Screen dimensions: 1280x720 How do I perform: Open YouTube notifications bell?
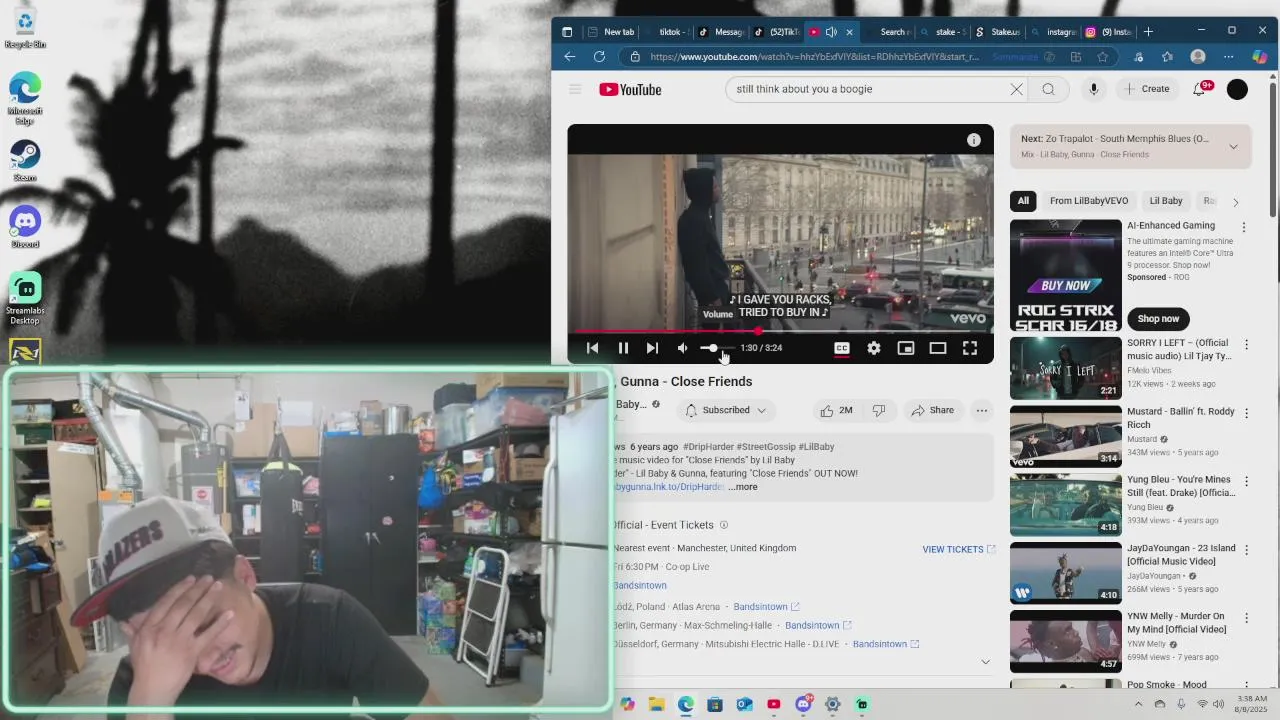(x=1199, y=89)
